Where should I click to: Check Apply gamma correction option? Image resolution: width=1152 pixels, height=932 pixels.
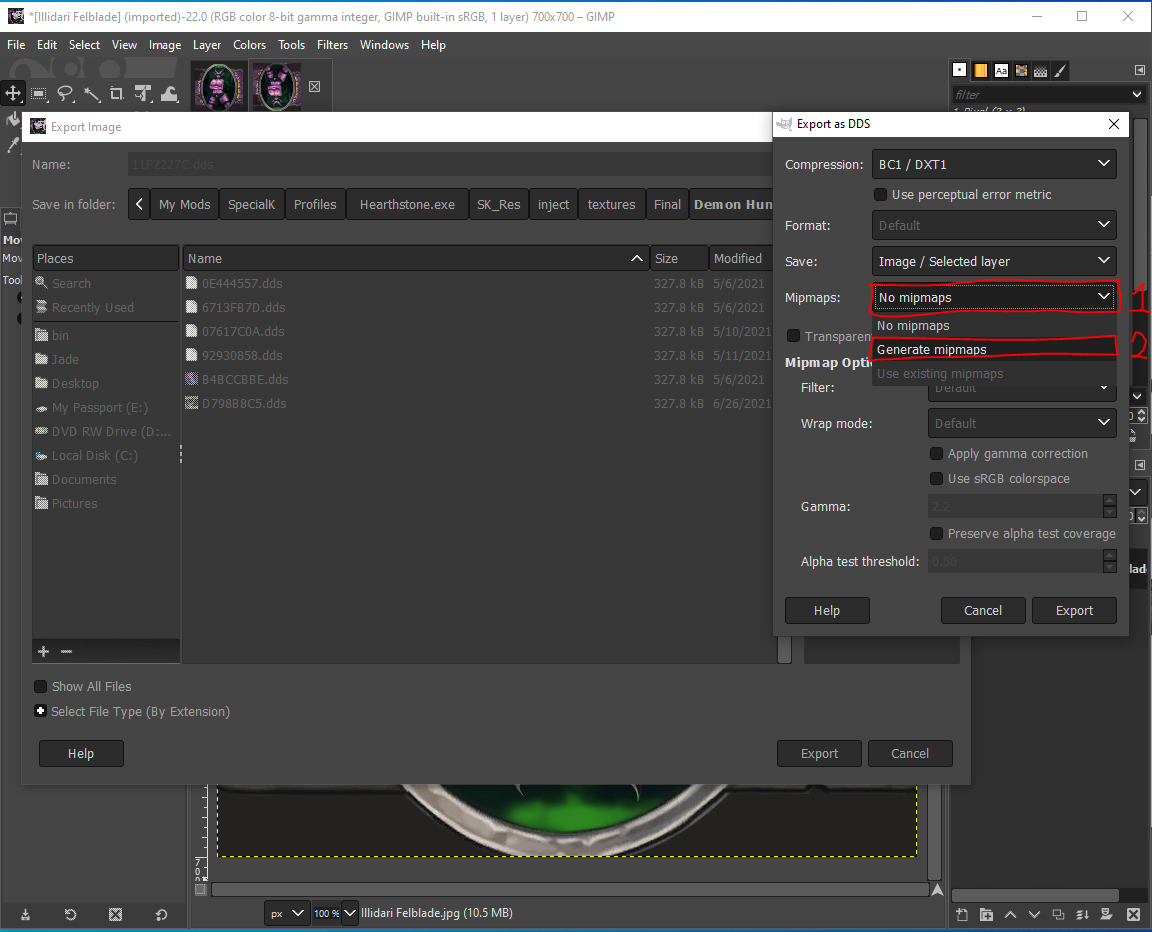tap(937, 453)
